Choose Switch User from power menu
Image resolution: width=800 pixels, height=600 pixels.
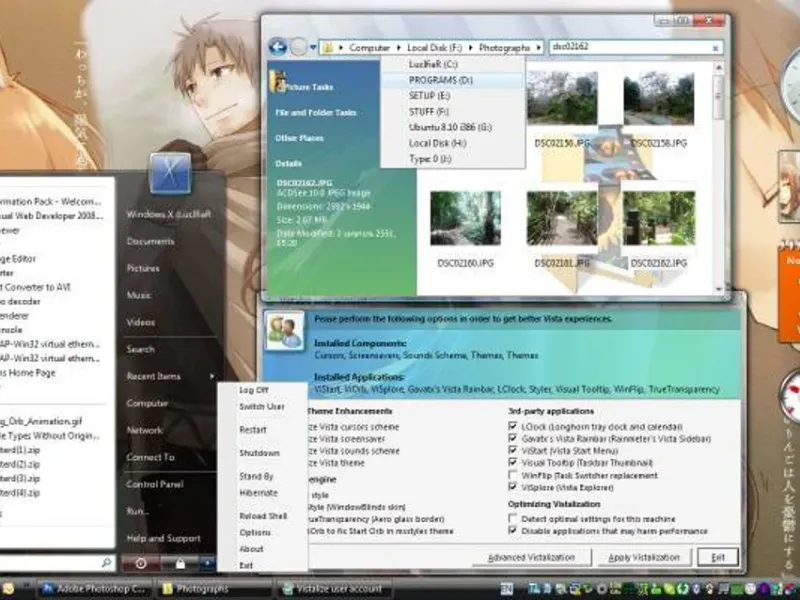[262, 407]
